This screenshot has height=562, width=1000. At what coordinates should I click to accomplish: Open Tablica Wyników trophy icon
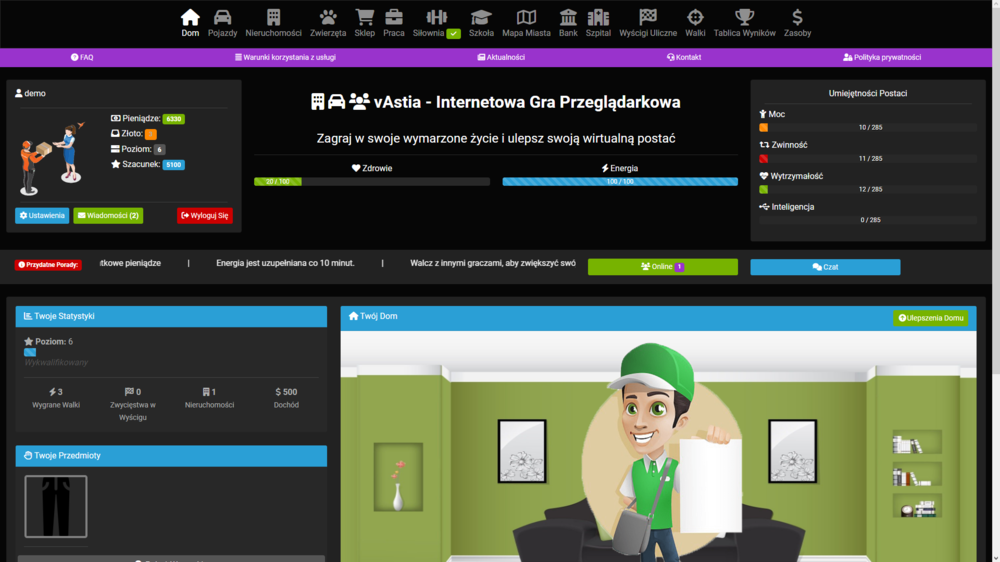tap(744, 17)
